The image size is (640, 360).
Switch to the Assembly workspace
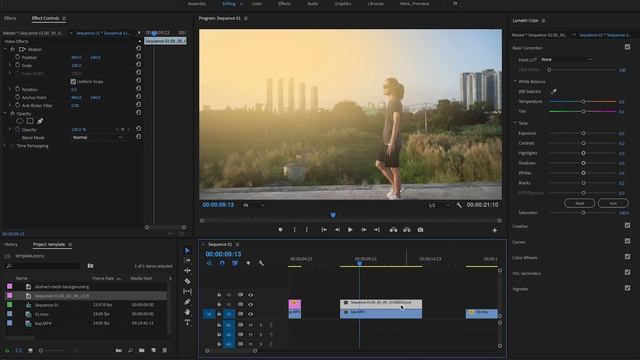tap(197, 4)
